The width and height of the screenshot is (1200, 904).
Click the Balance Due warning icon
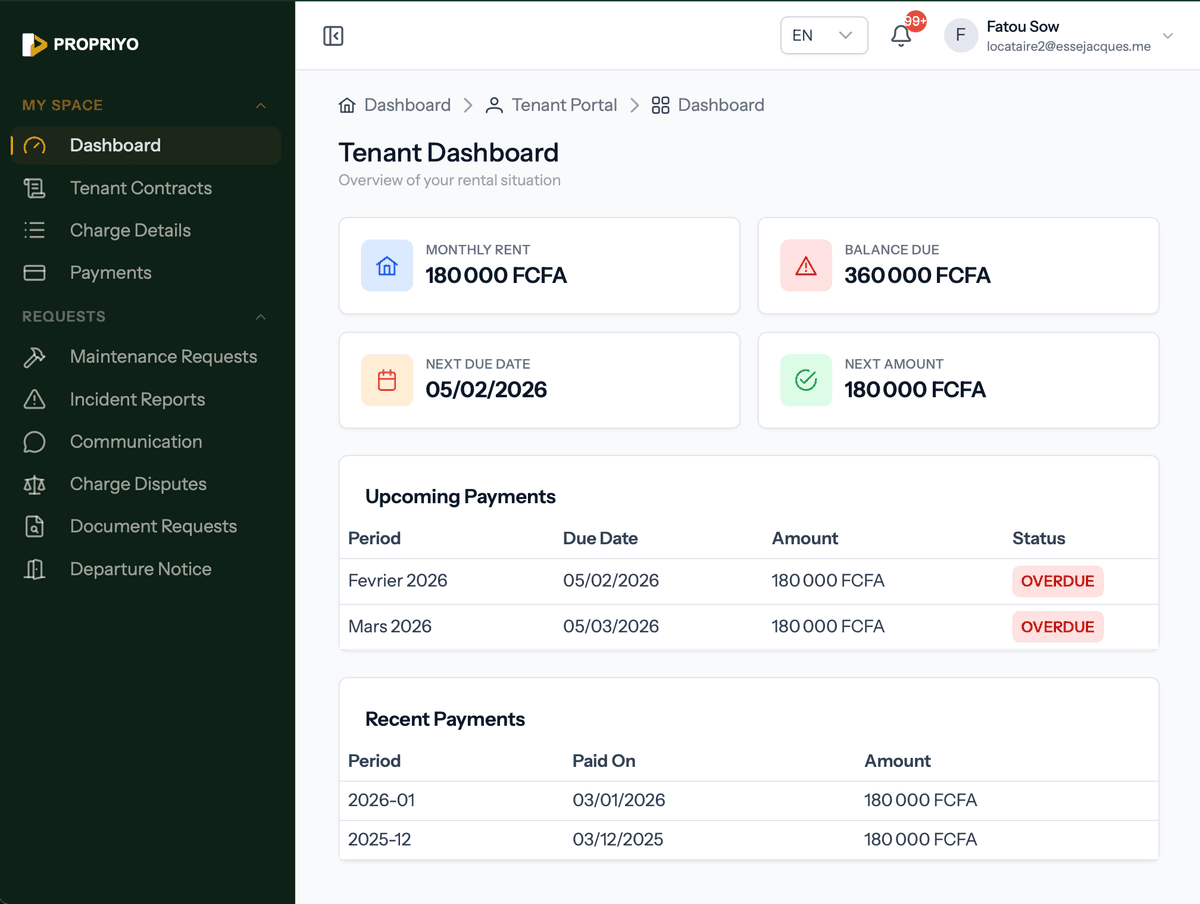click(806, 266)
